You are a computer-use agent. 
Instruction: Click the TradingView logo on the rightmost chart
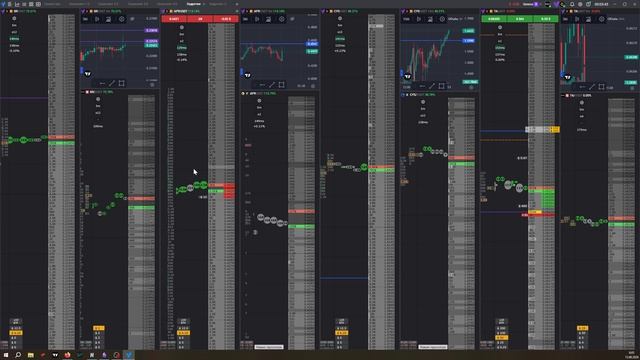[567, 77]
